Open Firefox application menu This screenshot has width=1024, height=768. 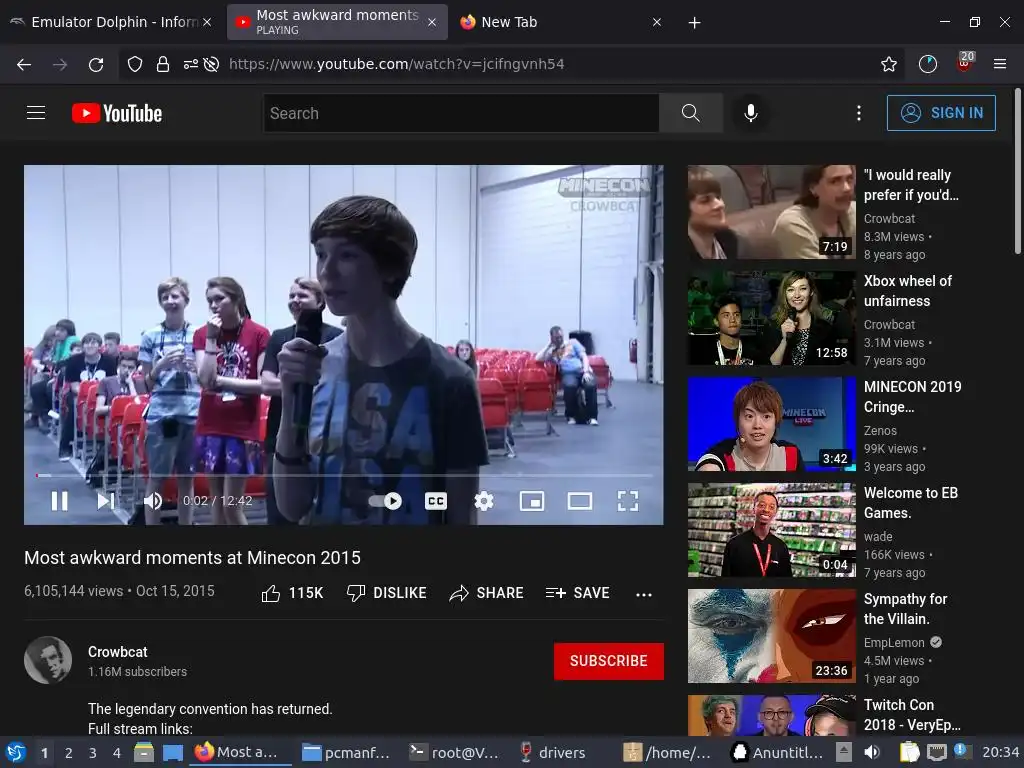coord(1000,64)
